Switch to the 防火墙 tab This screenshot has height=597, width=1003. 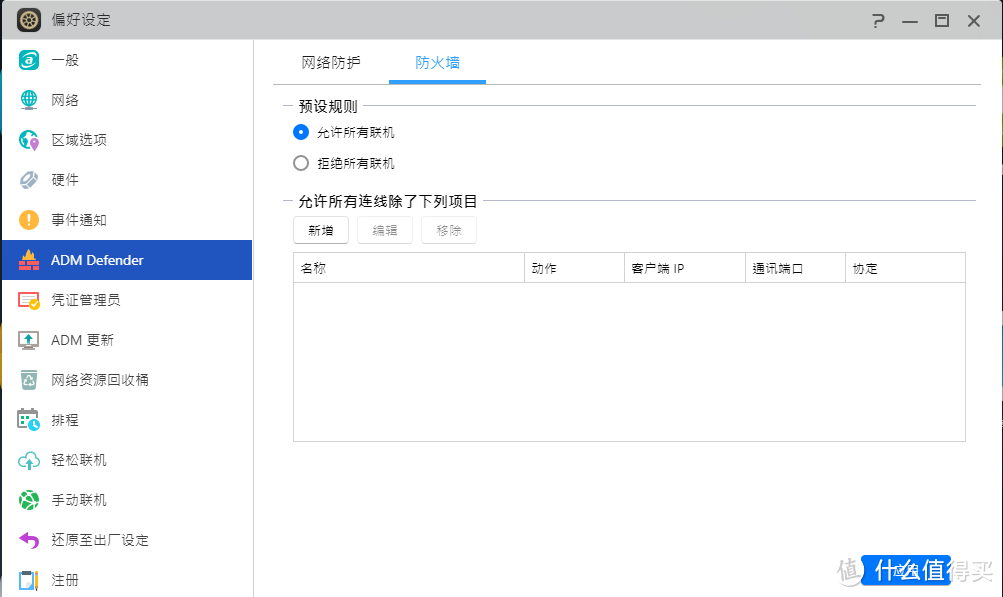[438, 63]
